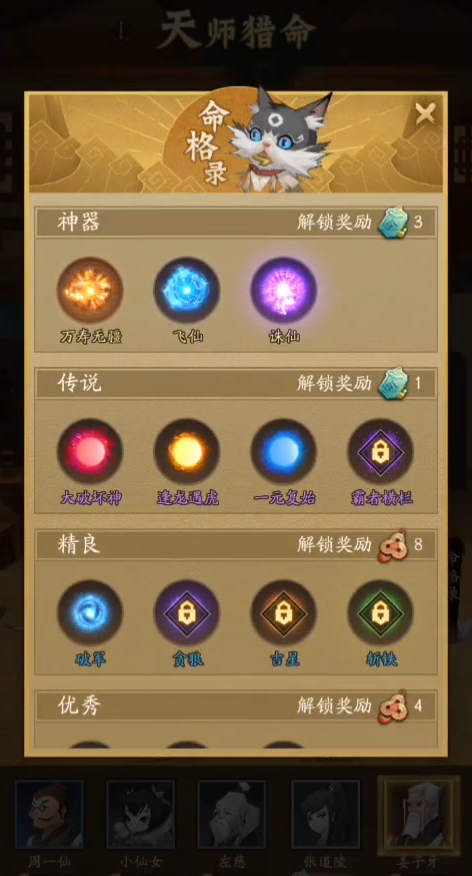Open the 大破坏神 red orb
The height and width of the screenshot is (876, 472).
90,451
